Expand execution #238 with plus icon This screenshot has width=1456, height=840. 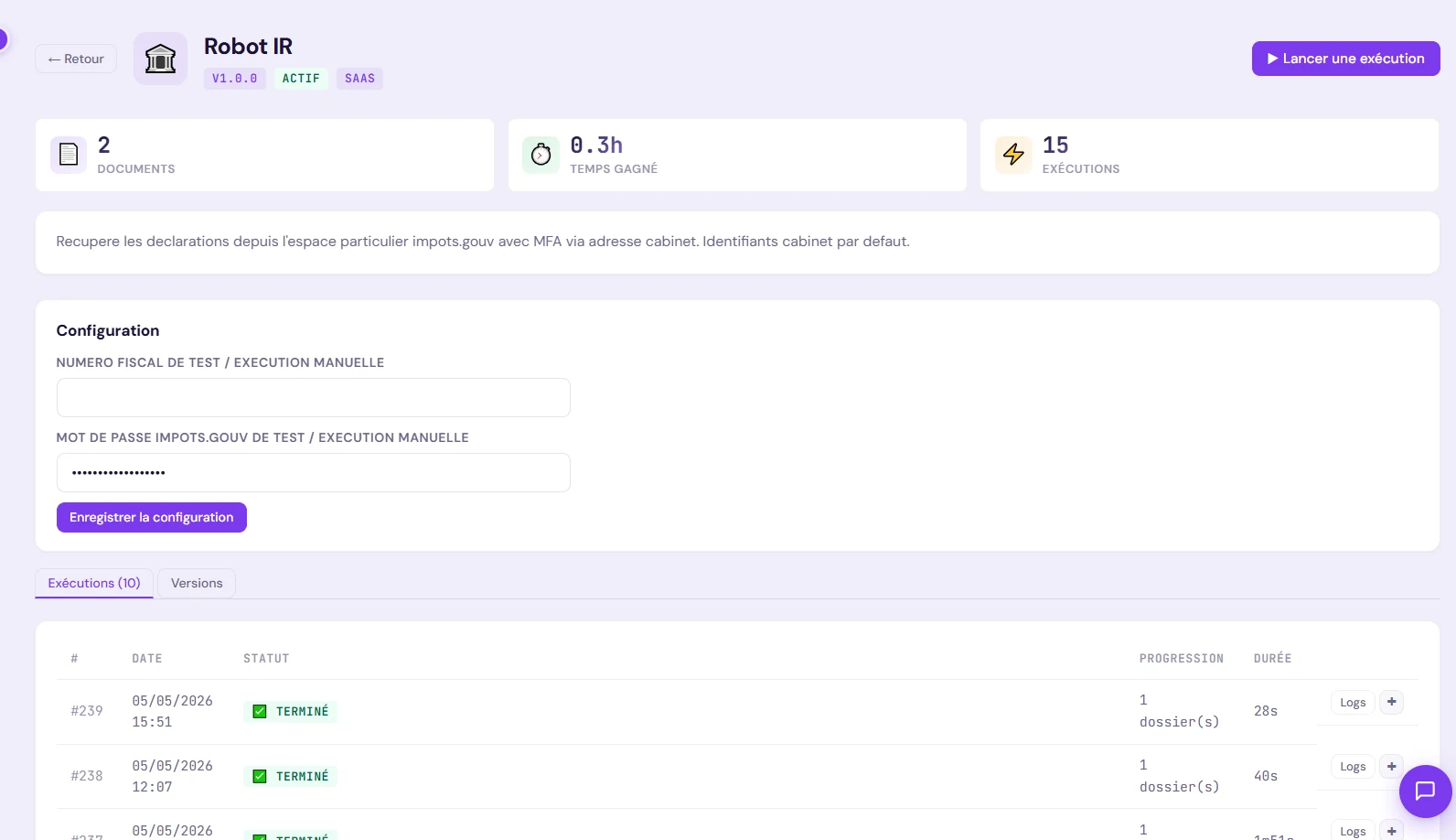coord(1391,766)
